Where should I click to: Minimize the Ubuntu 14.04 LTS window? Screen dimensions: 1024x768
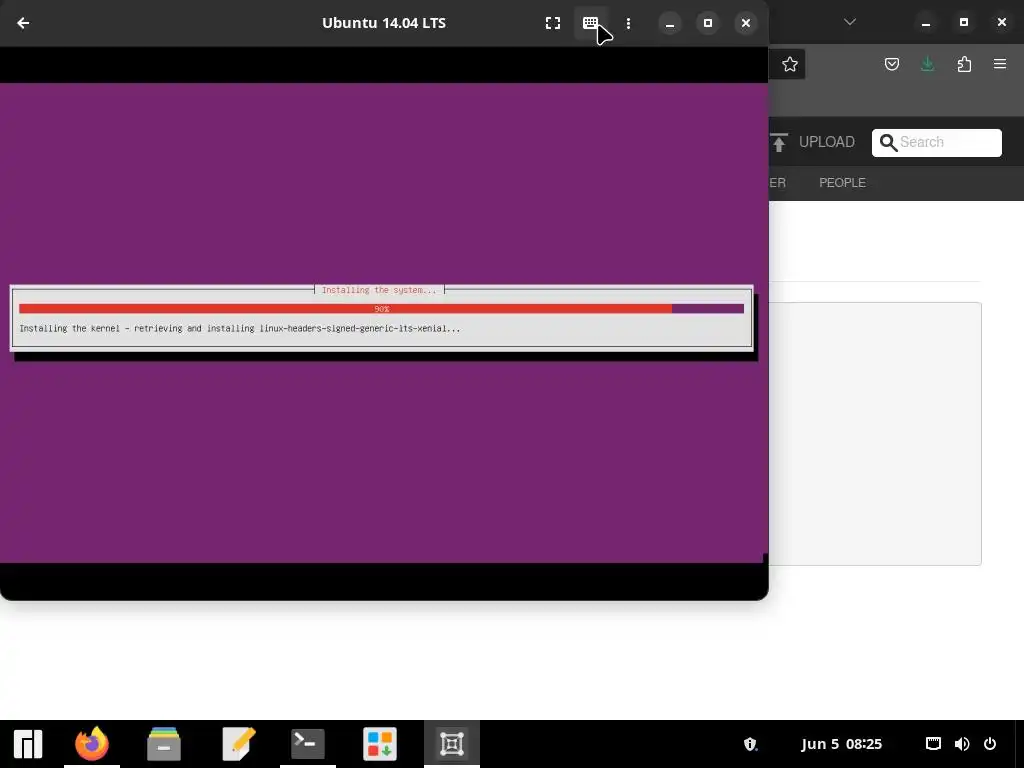coord(669,23)
